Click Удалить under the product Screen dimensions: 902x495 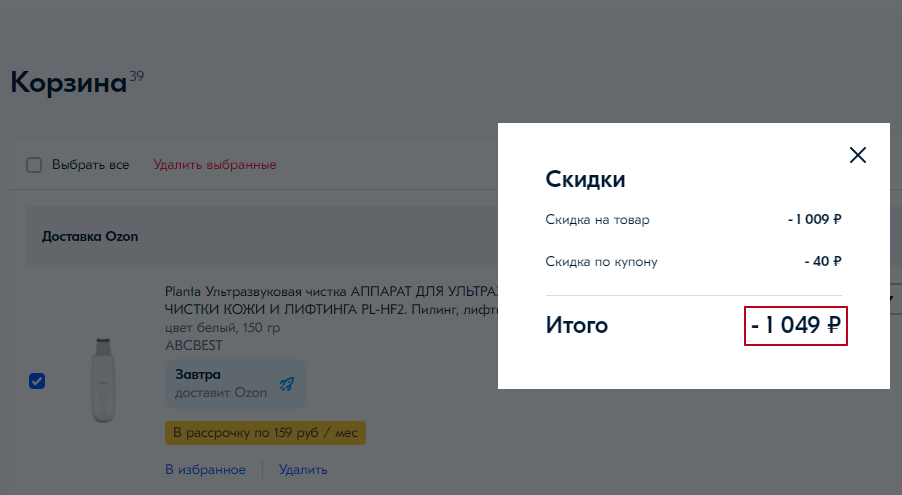click(x=303, y=469)
